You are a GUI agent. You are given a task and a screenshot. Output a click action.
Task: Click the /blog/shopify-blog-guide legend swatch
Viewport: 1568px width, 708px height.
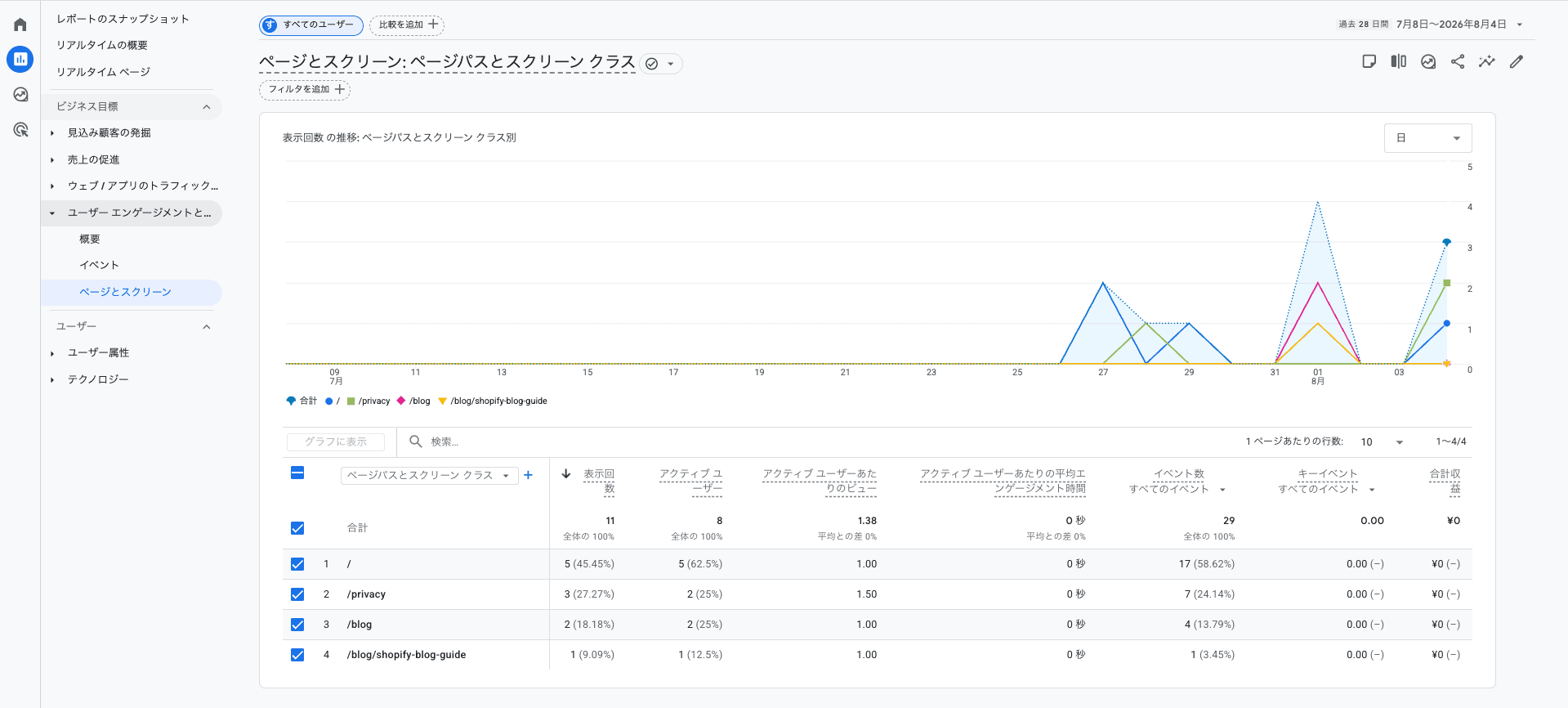point(443,401)
